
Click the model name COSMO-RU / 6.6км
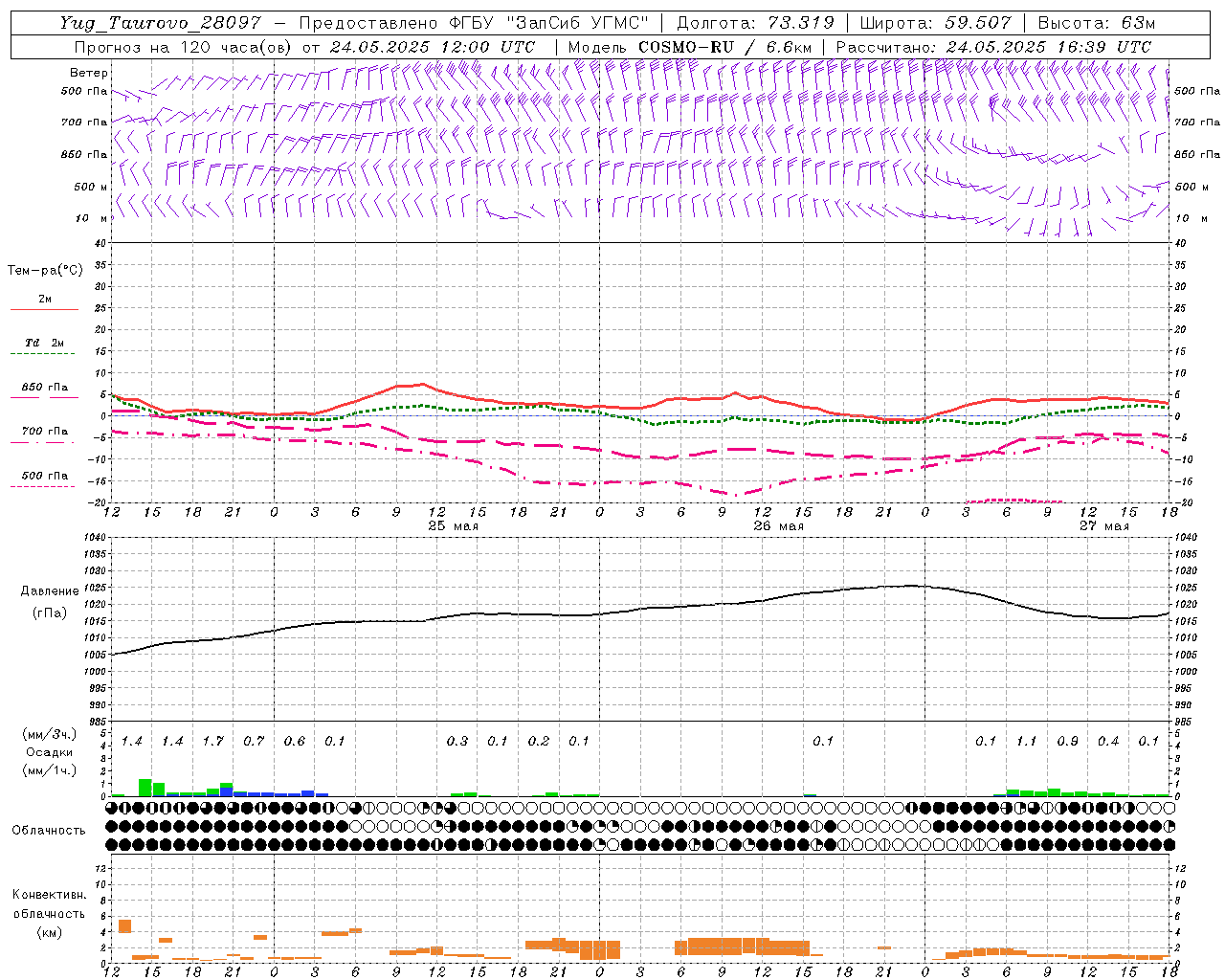pyautogui.click(x=724, y=47)
